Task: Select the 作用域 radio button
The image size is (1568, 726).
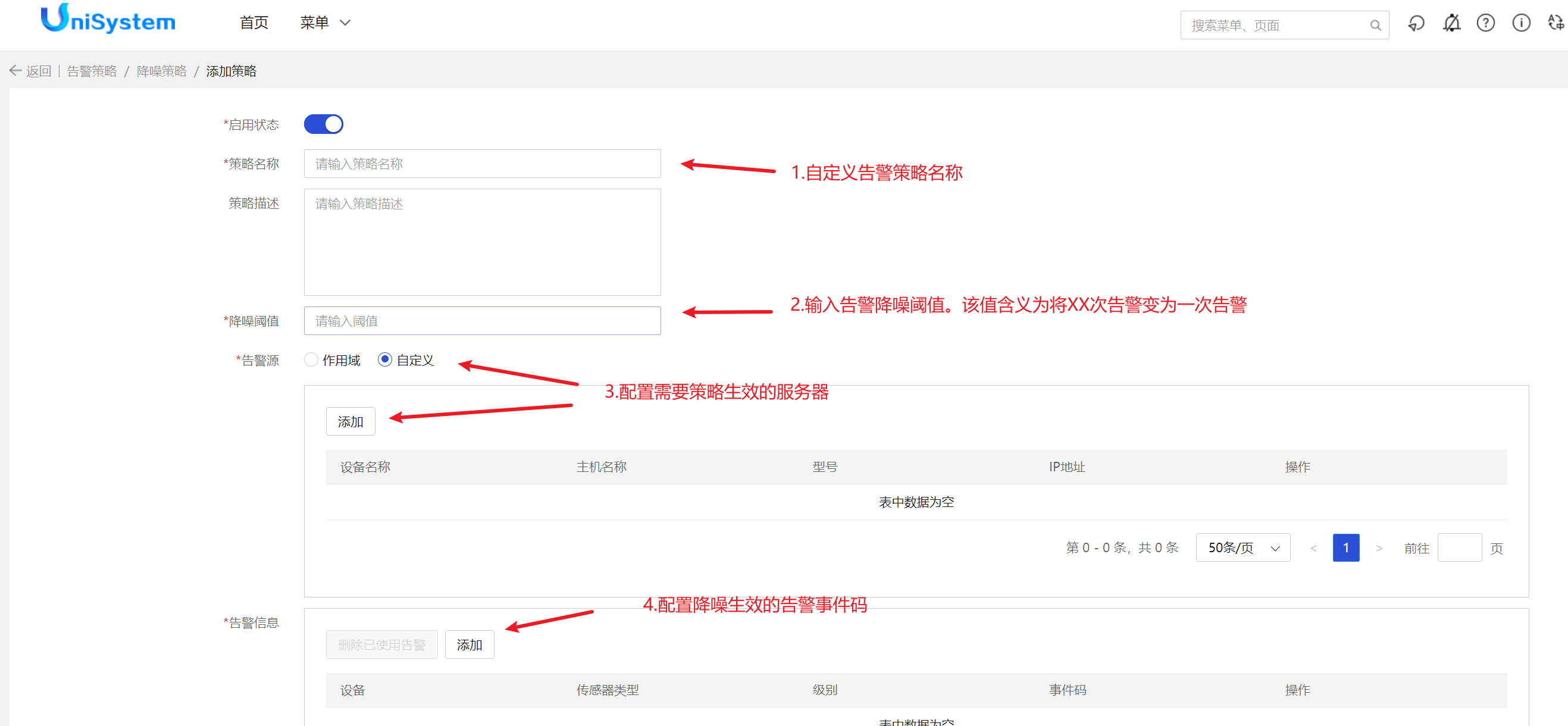Action: tap(311, 359)
